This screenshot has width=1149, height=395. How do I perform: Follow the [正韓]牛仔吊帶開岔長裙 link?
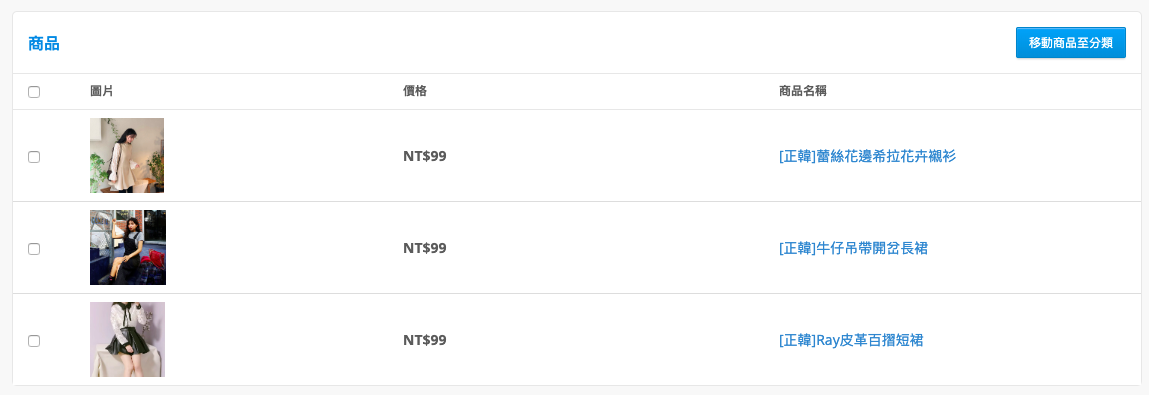click(854, 248)
